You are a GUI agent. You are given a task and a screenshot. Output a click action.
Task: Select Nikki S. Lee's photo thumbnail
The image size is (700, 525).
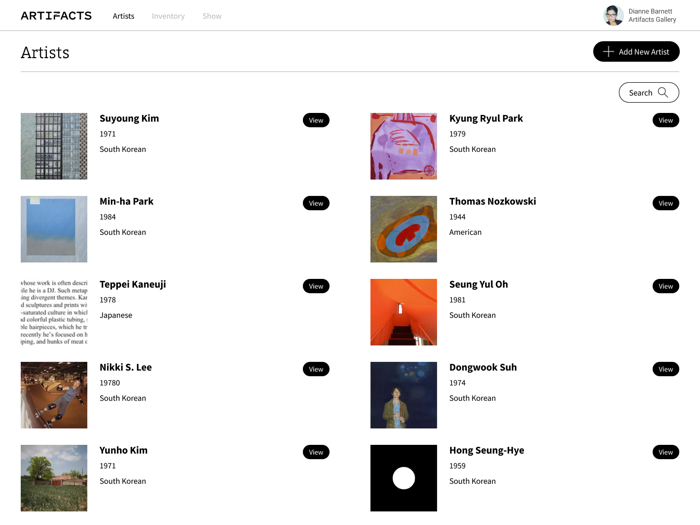click(54, 395)
